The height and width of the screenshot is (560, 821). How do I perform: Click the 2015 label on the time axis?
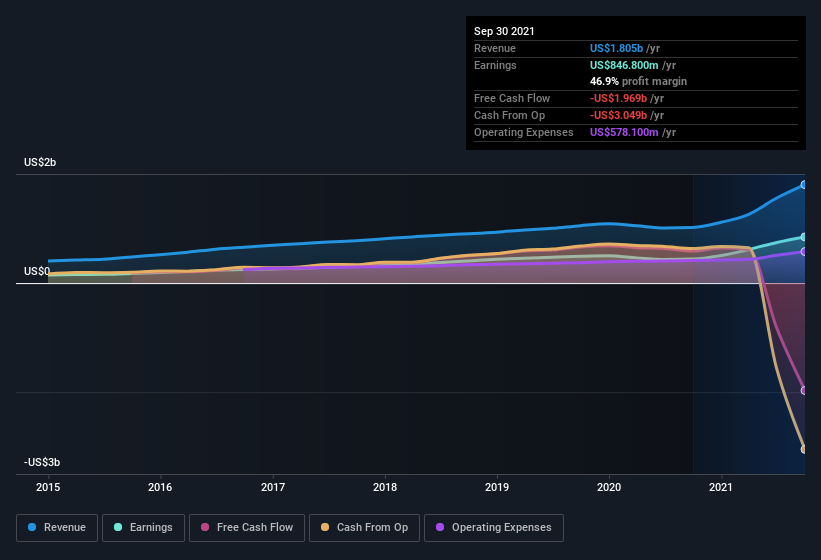pos(48,487)
